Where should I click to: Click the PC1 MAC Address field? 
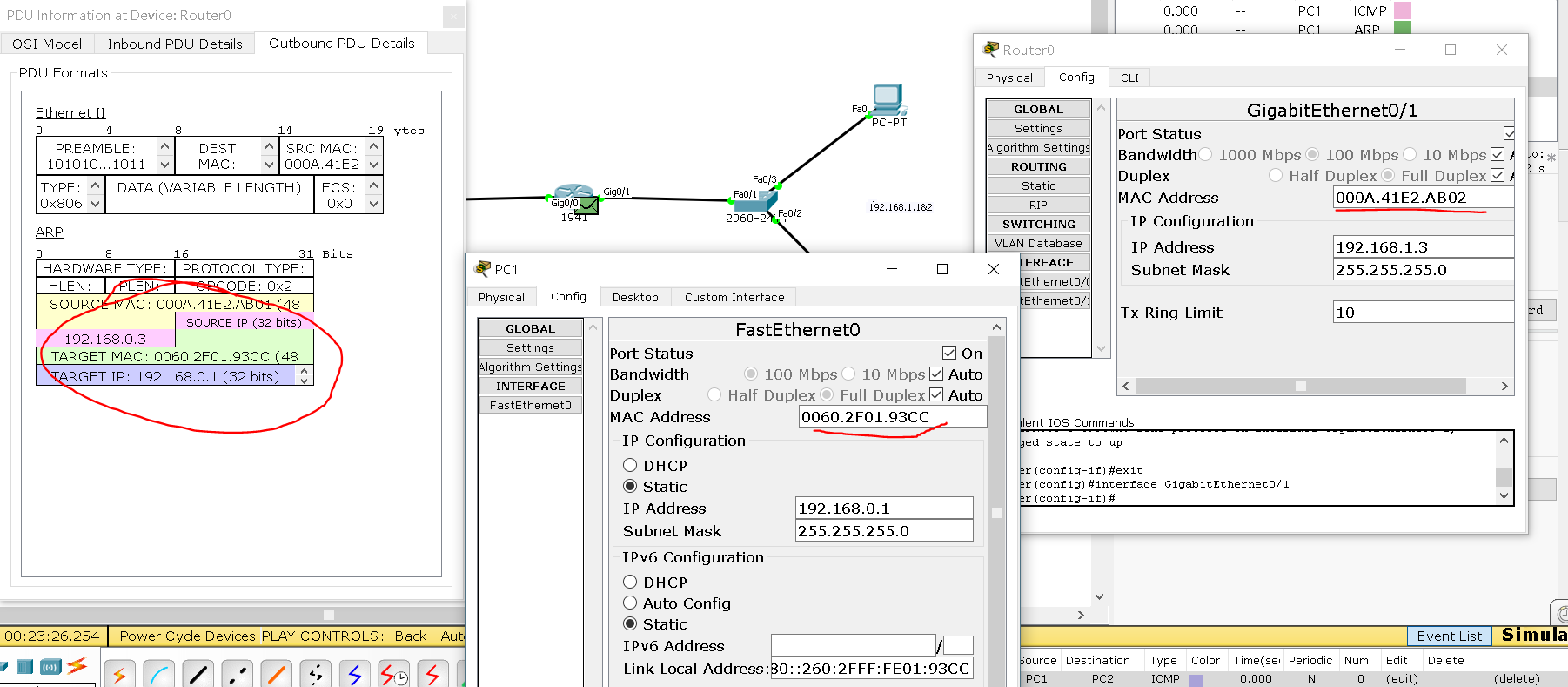pos(893,416)
